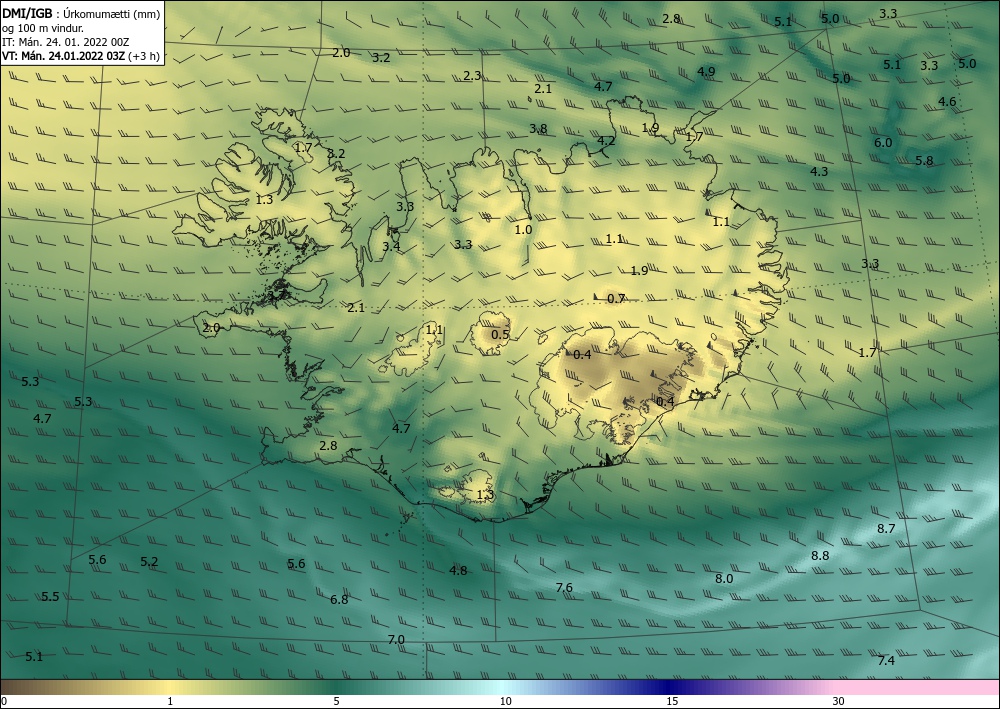
Task: Click the 7.0 value label
Action: (396, 640)
